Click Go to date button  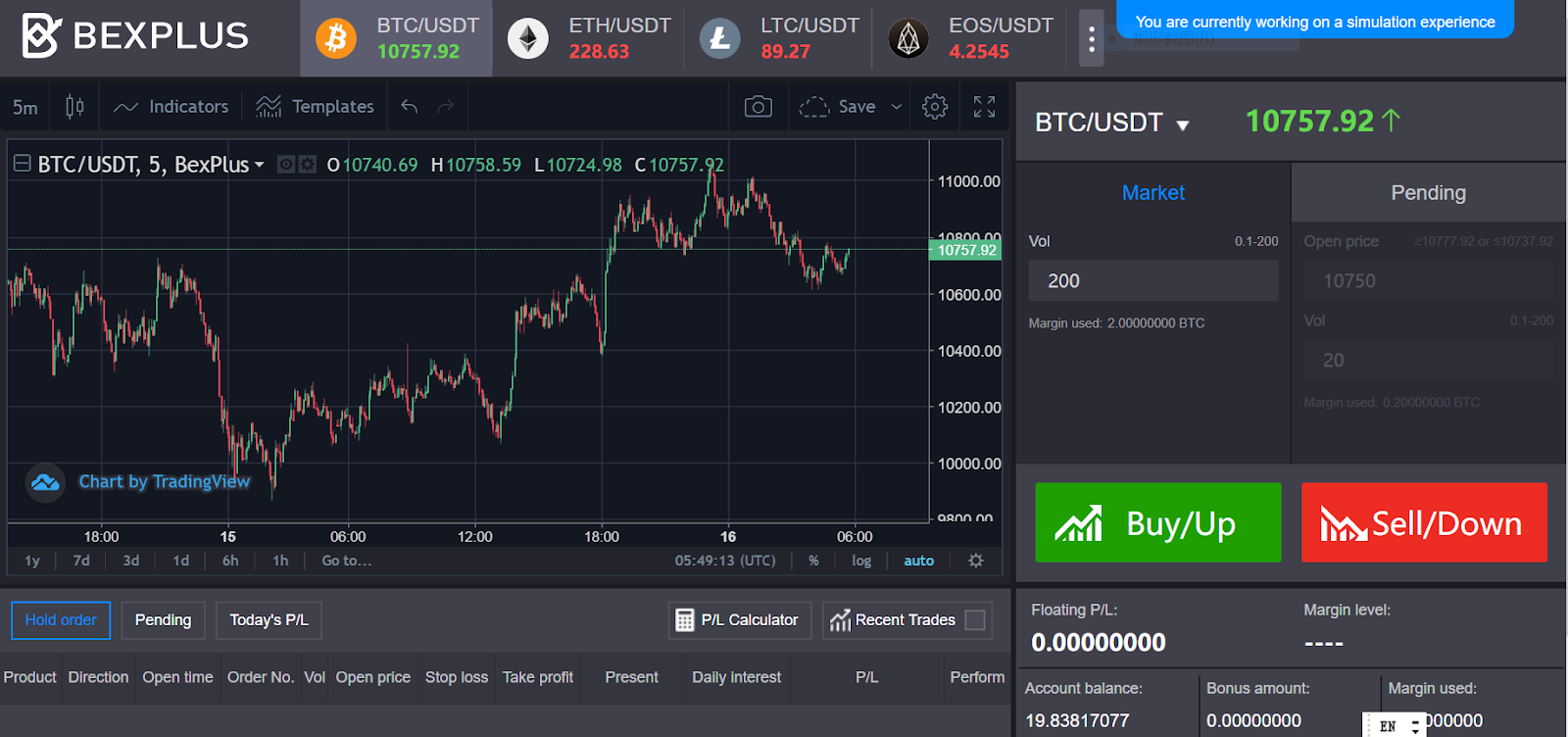point(347,561)
